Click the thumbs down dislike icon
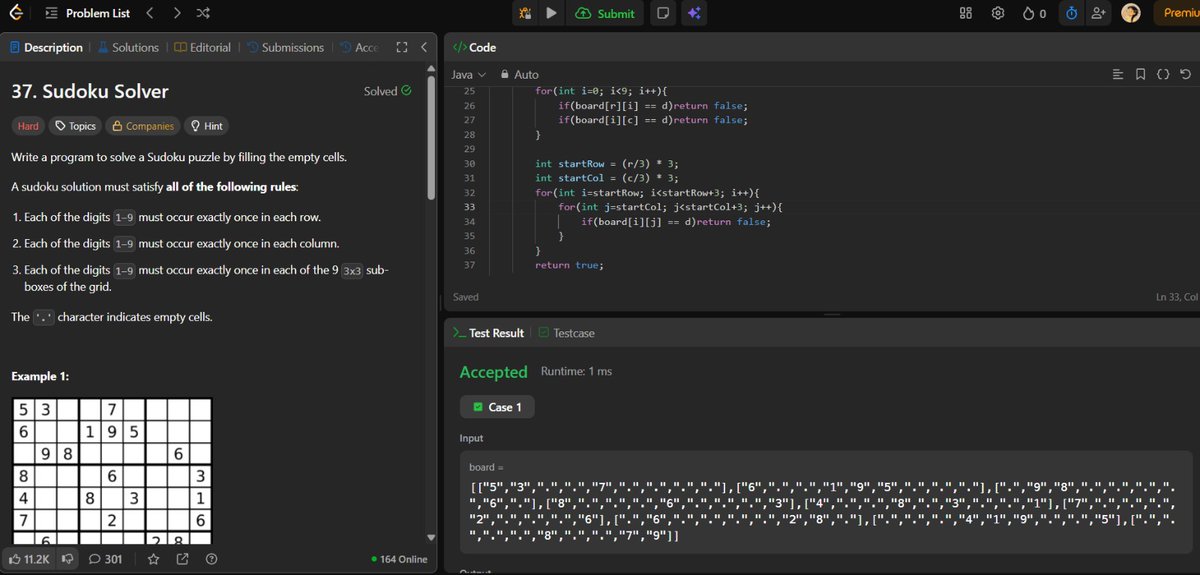Screen dimensions: 1200x575 (69, 558)
